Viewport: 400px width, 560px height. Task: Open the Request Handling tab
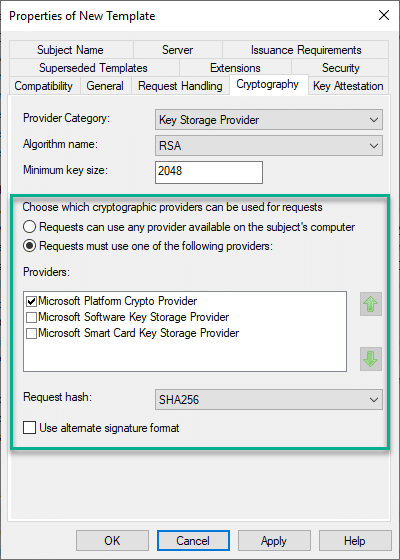(180, 86)
